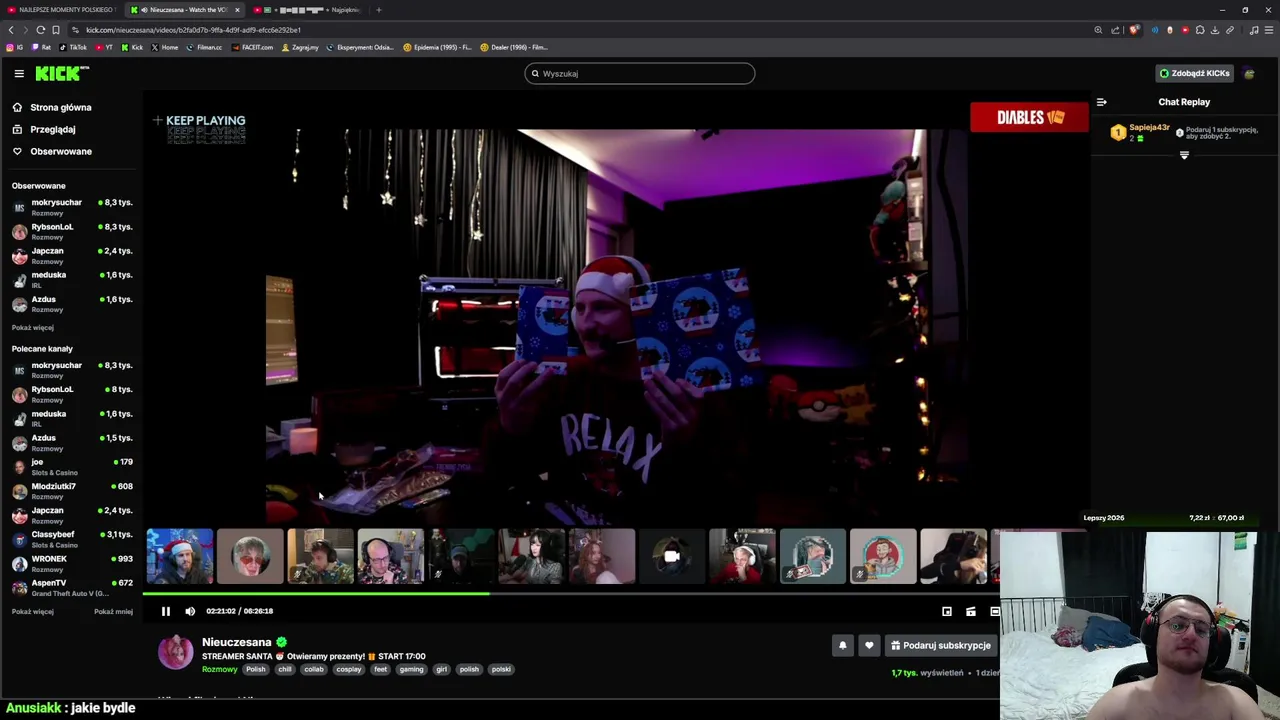Collapse recommended channels with Pokaż mniej

113,612
